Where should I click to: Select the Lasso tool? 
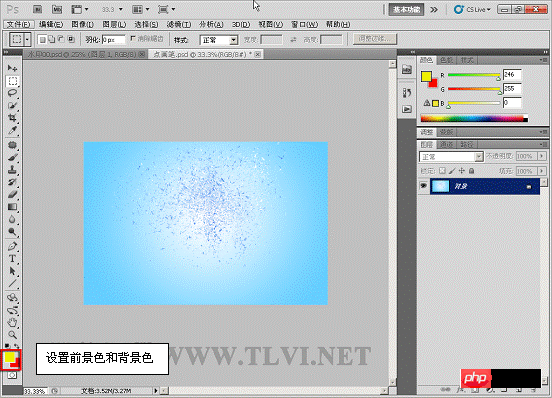[x=12, y=93]
